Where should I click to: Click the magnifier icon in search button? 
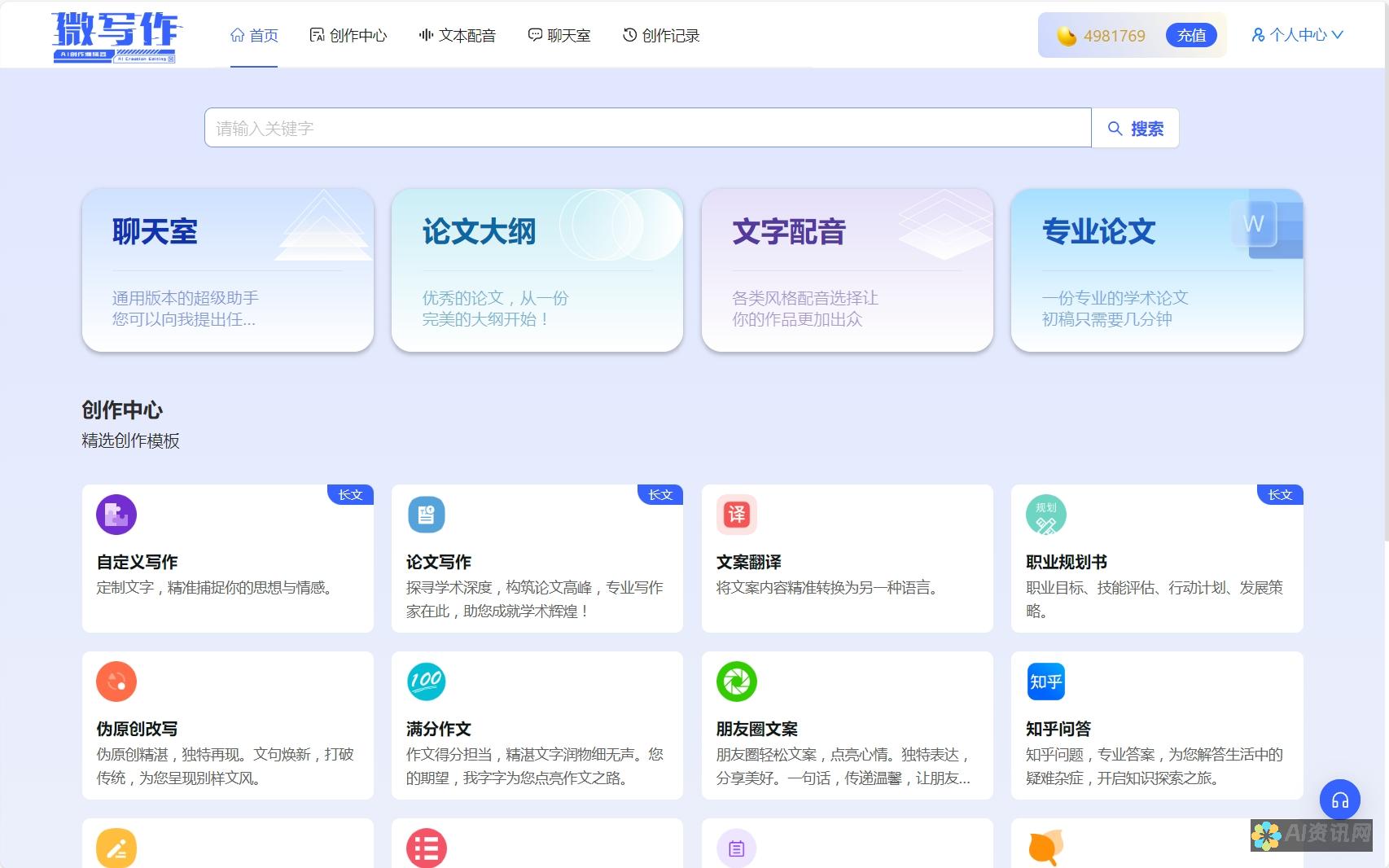pos(1115,128)
